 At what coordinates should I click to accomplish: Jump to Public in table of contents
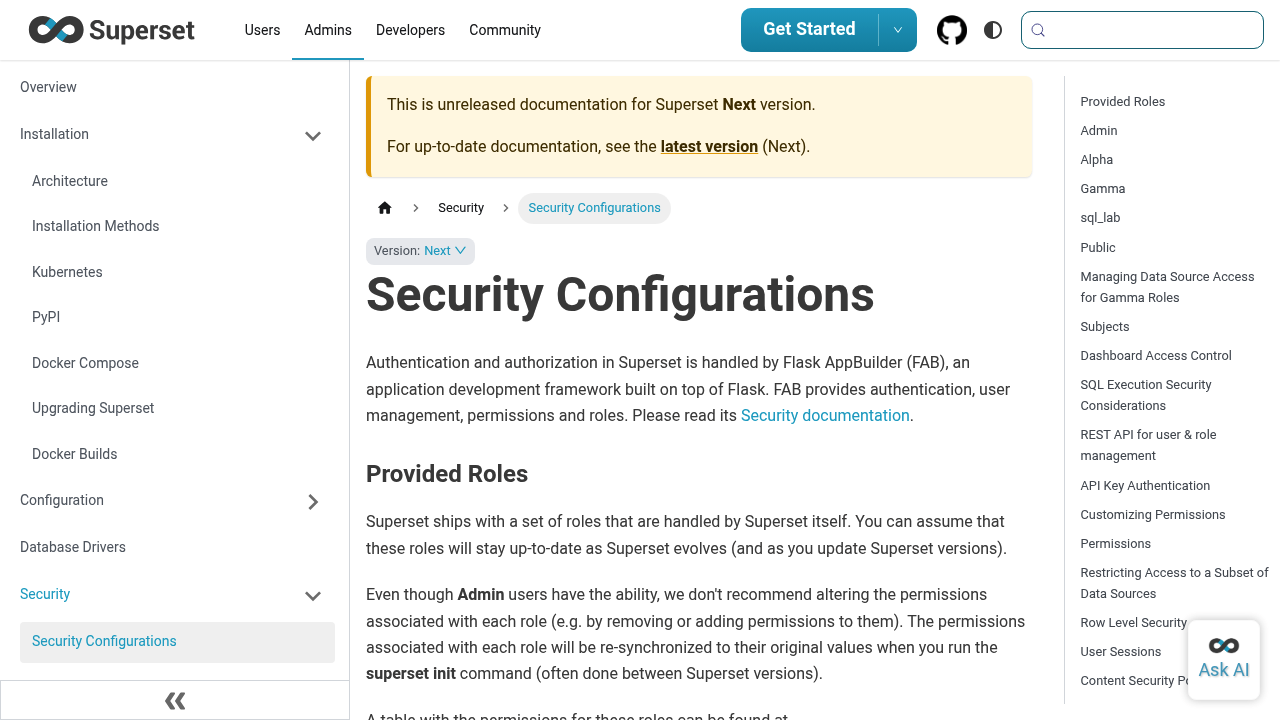coord(1098,248)
